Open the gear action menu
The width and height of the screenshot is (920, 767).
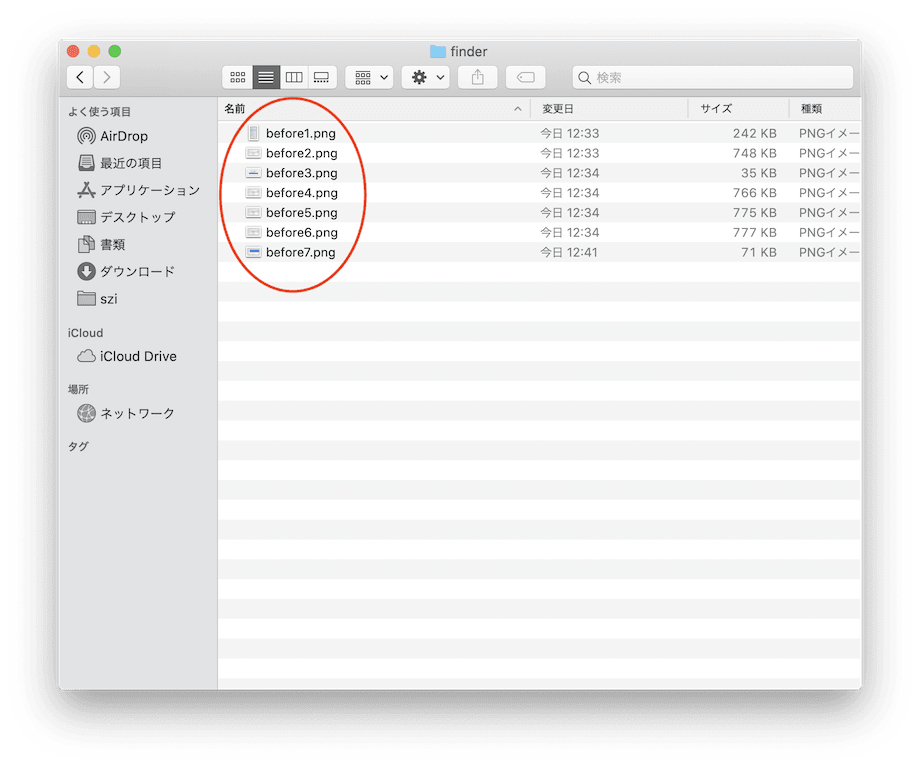pyautogui.click(x=425, y=77)
